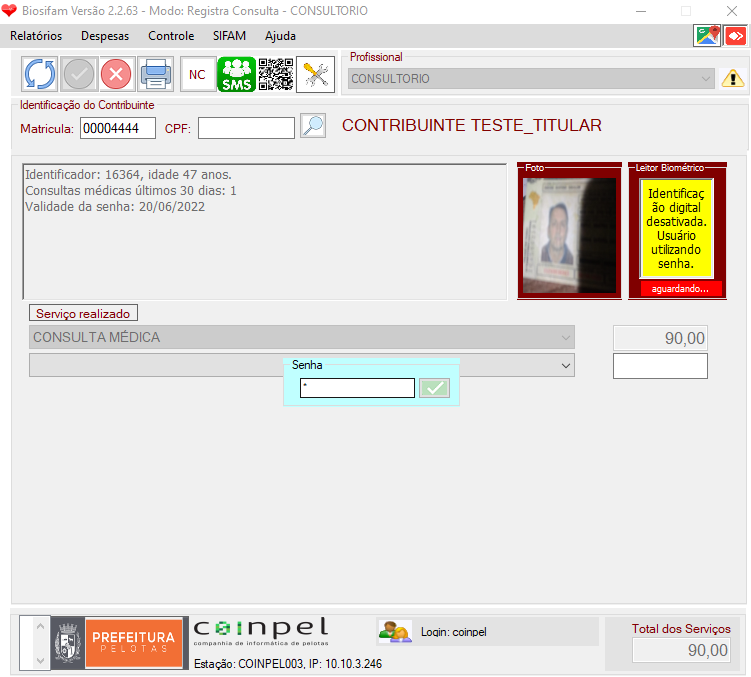Click the blue refresh arrows icon
The height and width of the screenshot is (677, 751).
pyautogui.click(x=40, y=74)
